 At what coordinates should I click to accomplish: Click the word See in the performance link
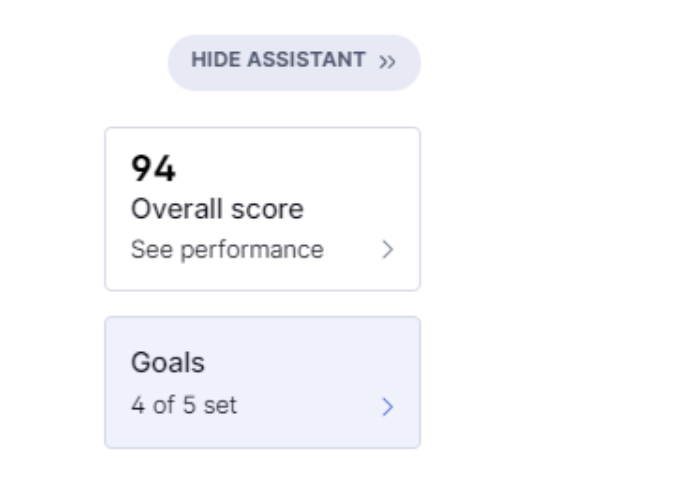pyautogui.click(x=152, y=249)
